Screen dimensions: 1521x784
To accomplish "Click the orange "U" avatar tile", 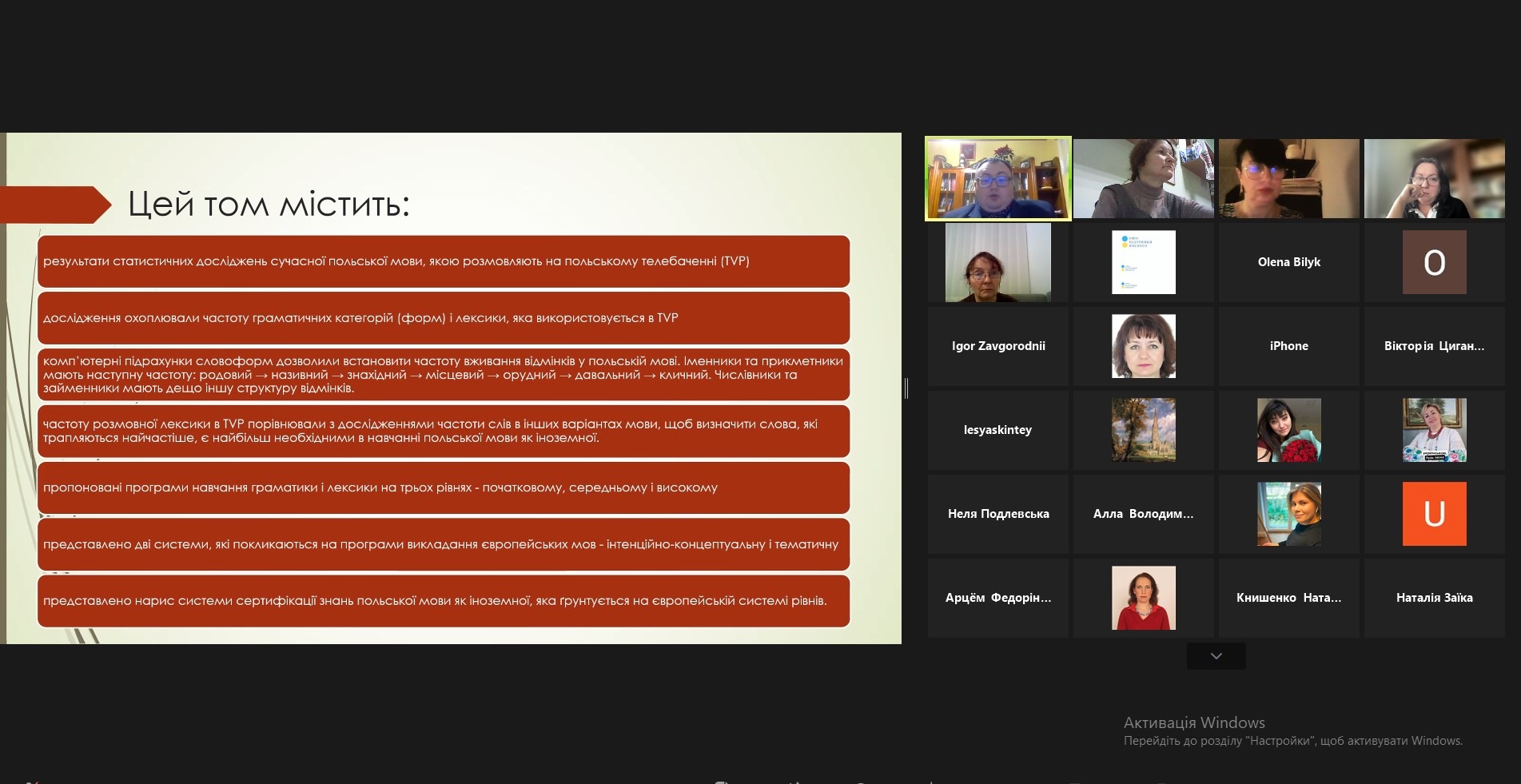I will (x=1434, y=514).
